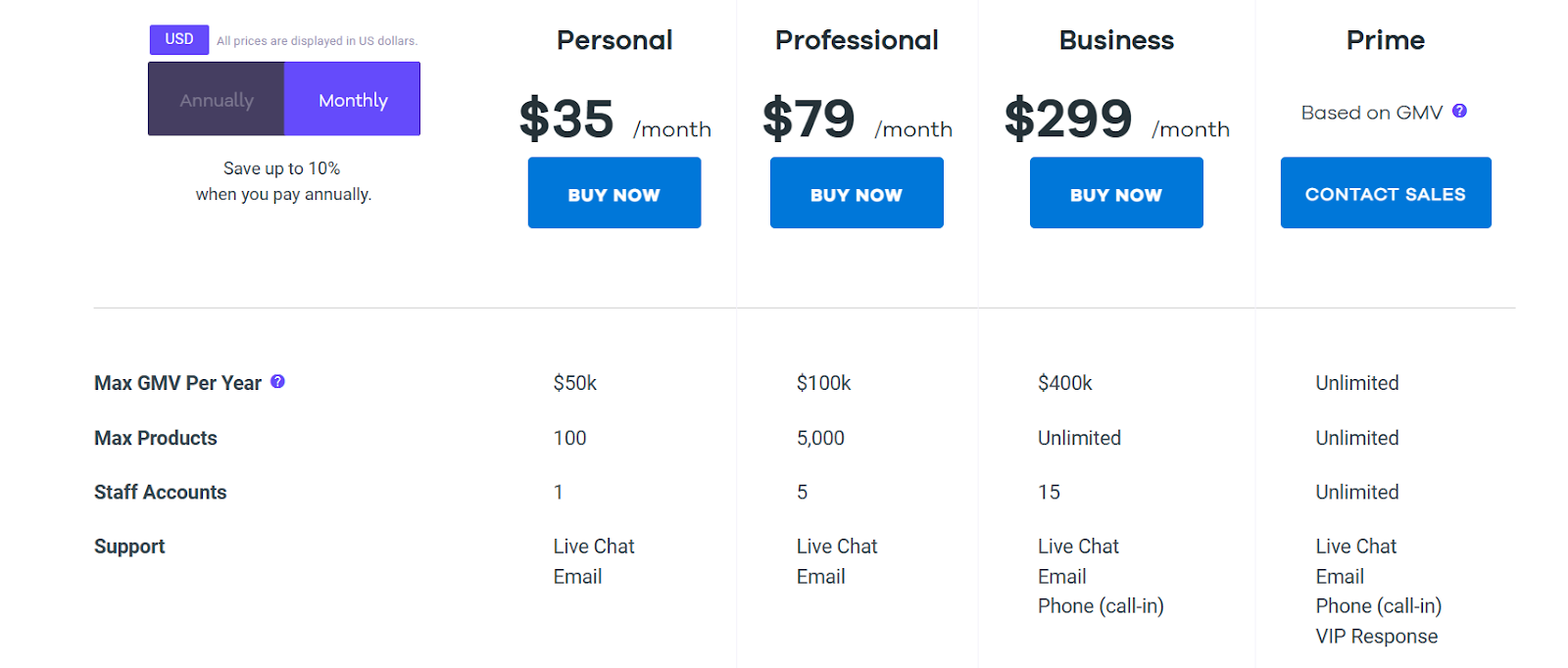Click the Max Products row label
This screenshot has height=668, width=1568.
[156, 438]
